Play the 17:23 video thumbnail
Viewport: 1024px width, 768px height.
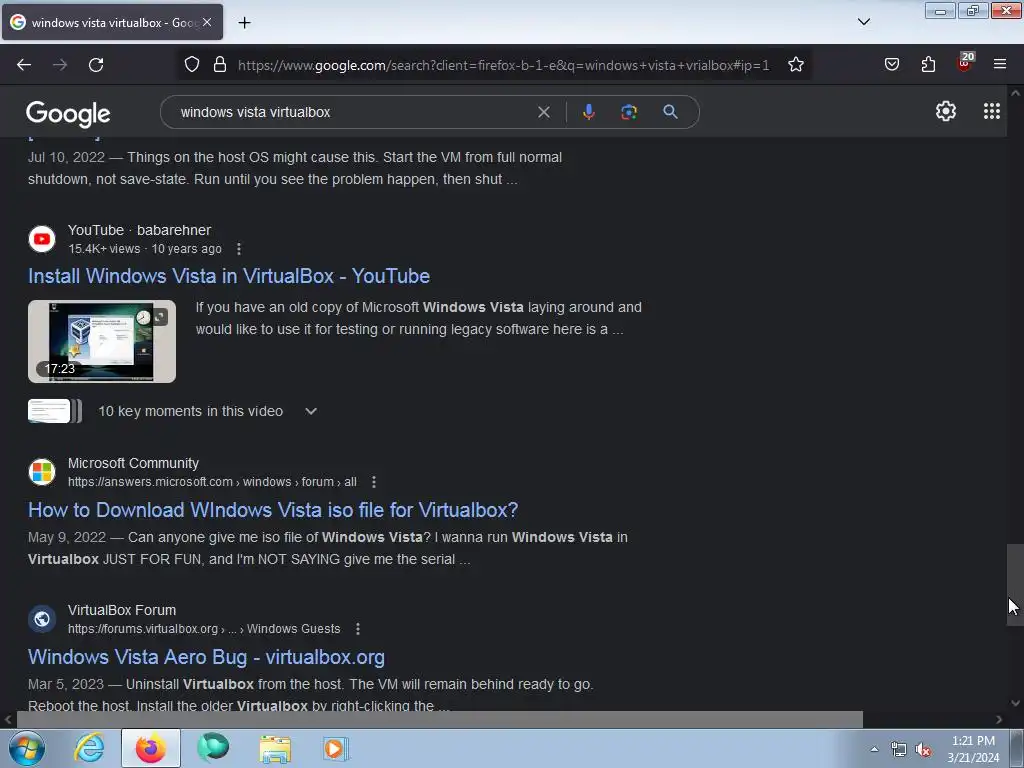pos(102,342)
